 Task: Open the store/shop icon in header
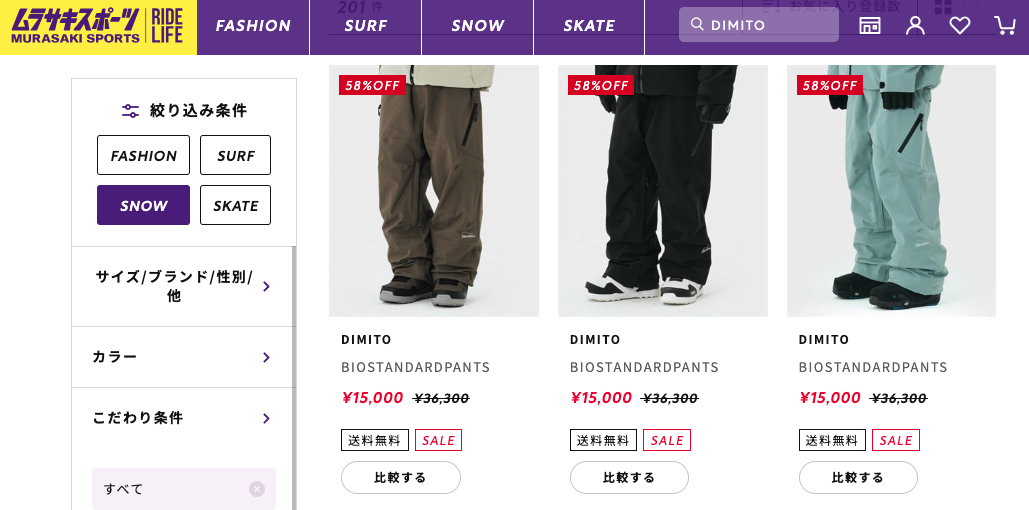(870, 25)
